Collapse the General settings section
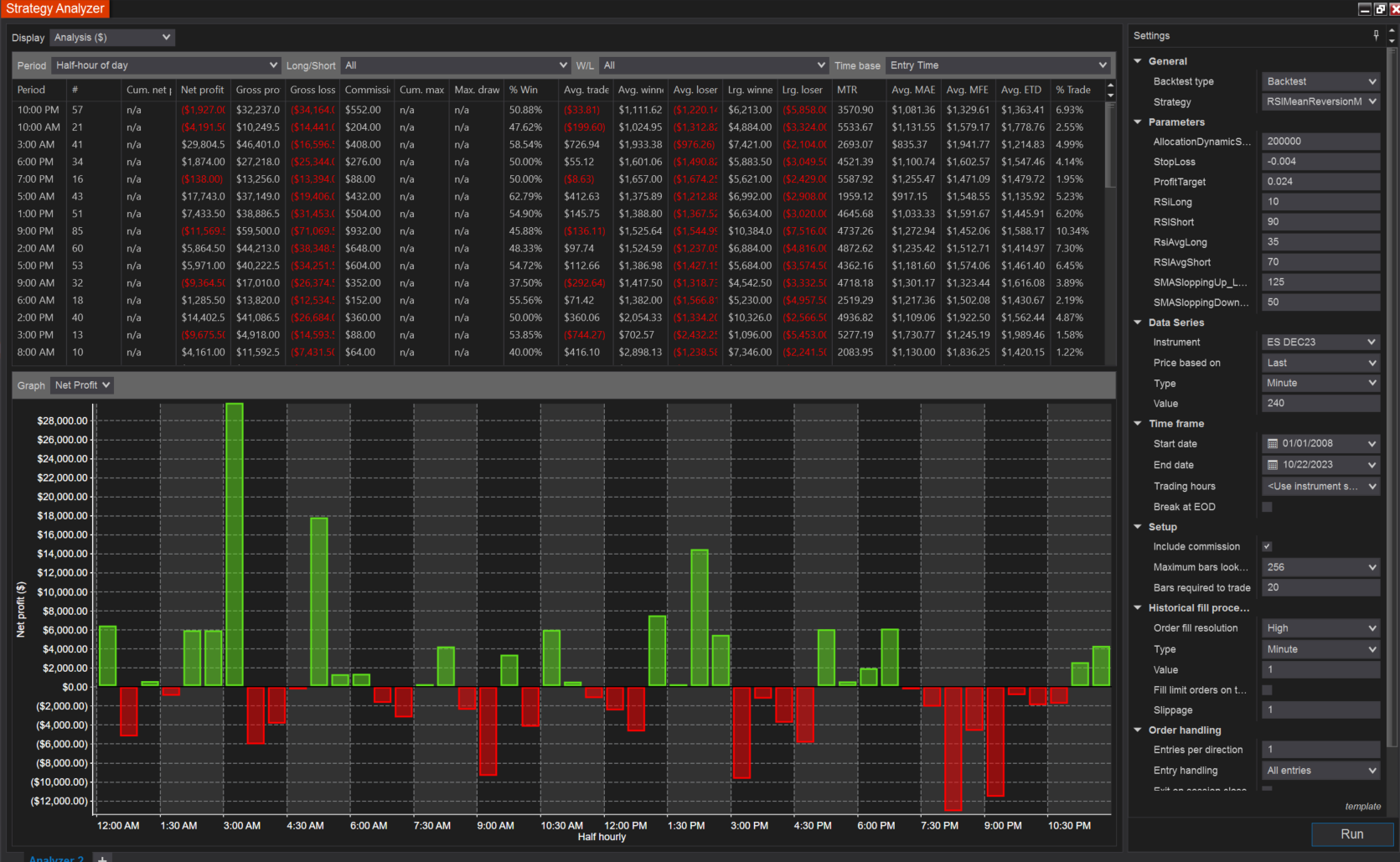 [x=1138, y=61]
